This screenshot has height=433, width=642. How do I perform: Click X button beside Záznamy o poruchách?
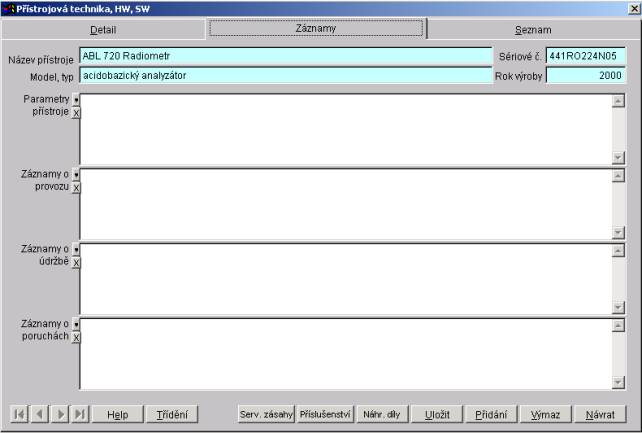tap(77, 338)
